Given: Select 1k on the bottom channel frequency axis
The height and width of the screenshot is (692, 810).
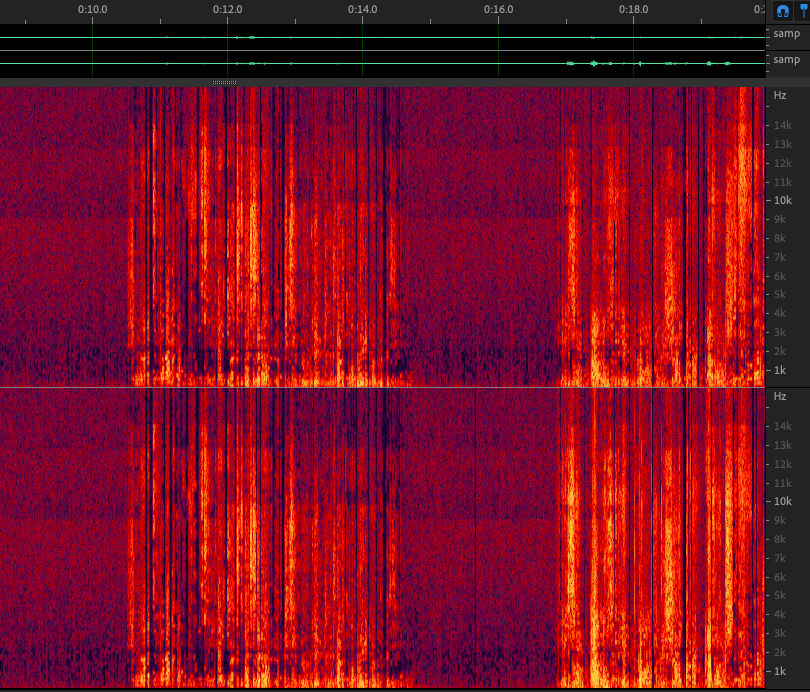Looking at the screenshot, I should pyautogui.click(x=780, y=671).
